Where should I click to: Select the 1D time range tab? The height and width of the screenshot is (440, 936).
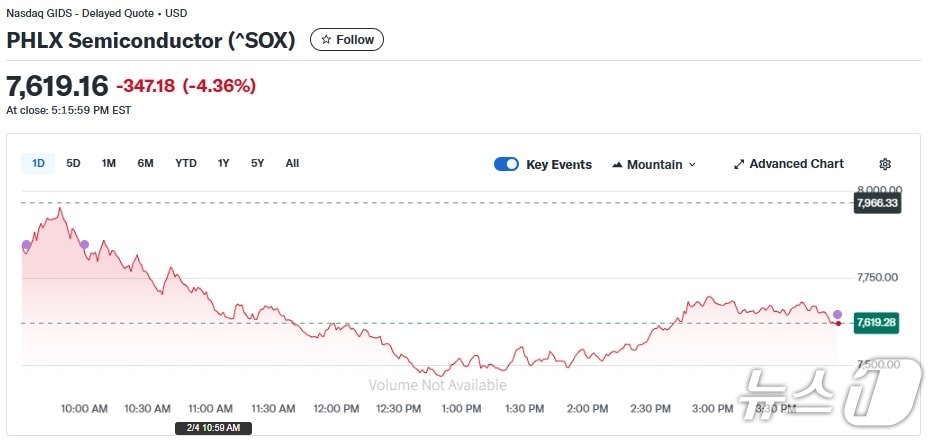pyautogui.click(x=38, y=163)
